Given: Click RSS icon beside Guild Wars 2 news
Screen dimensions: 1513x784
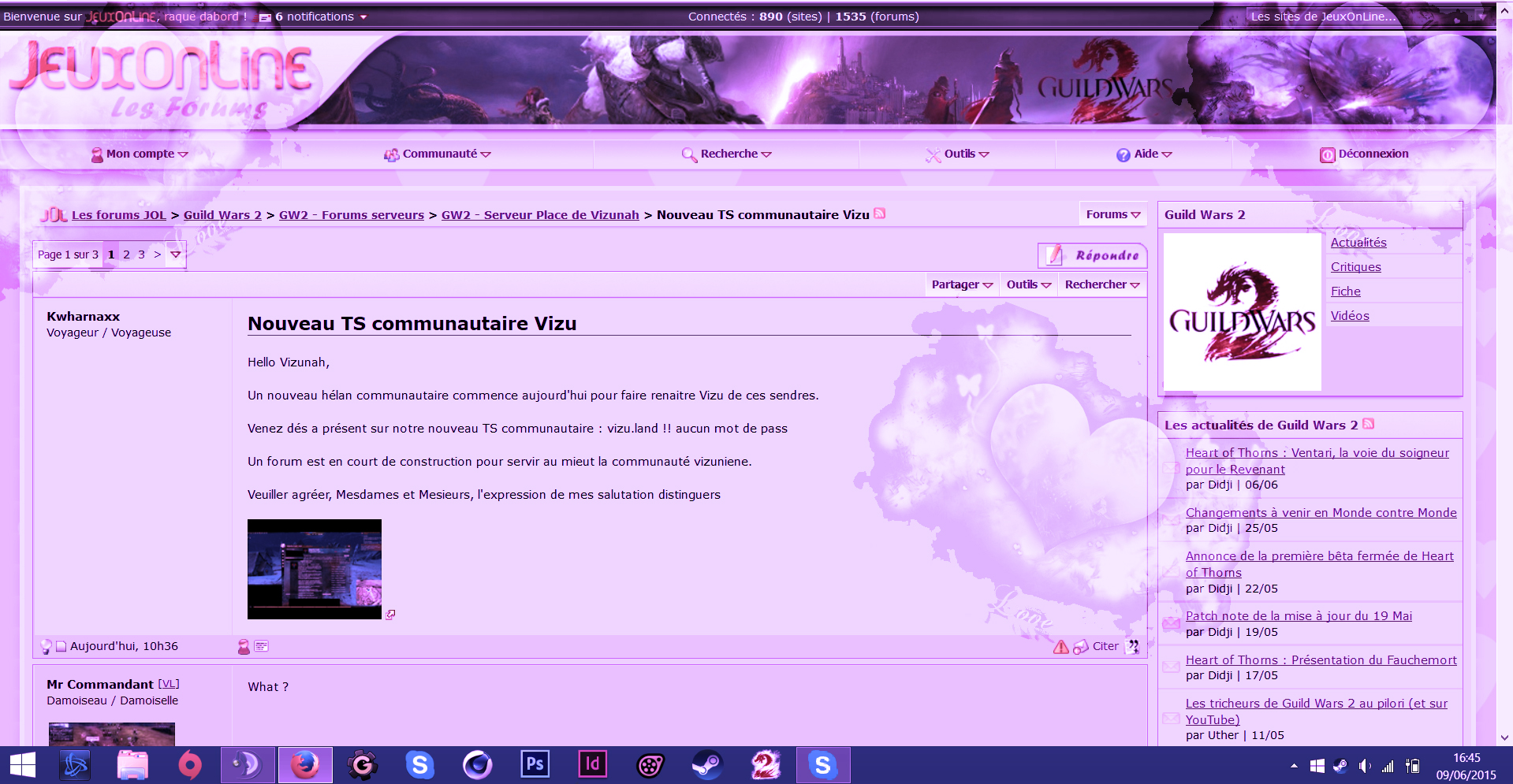Looking at the screenshot, I should 1368,424.
